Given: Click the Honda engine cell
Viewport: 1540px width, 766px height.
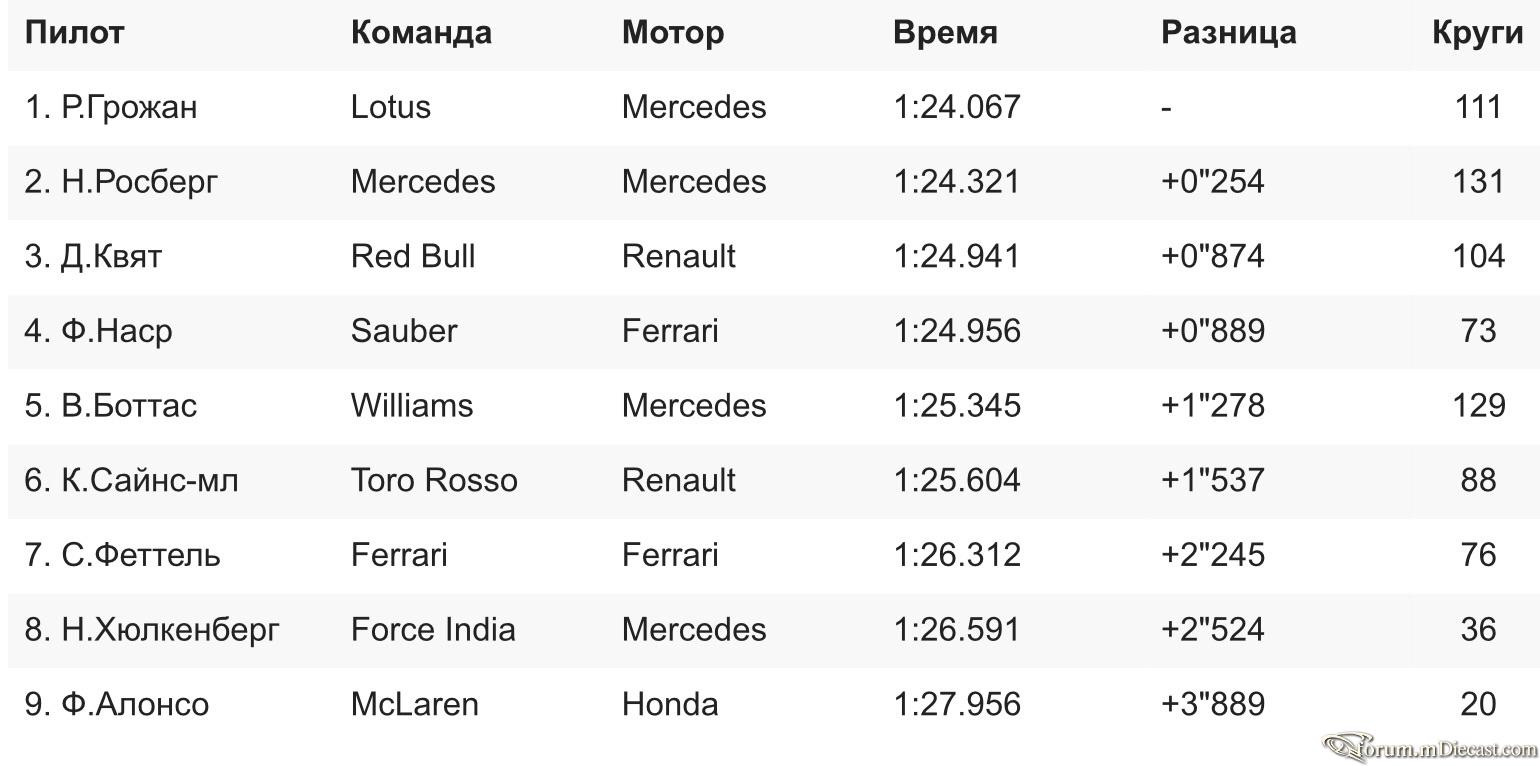Looking at the screenshot, I should tap(670, 704).
